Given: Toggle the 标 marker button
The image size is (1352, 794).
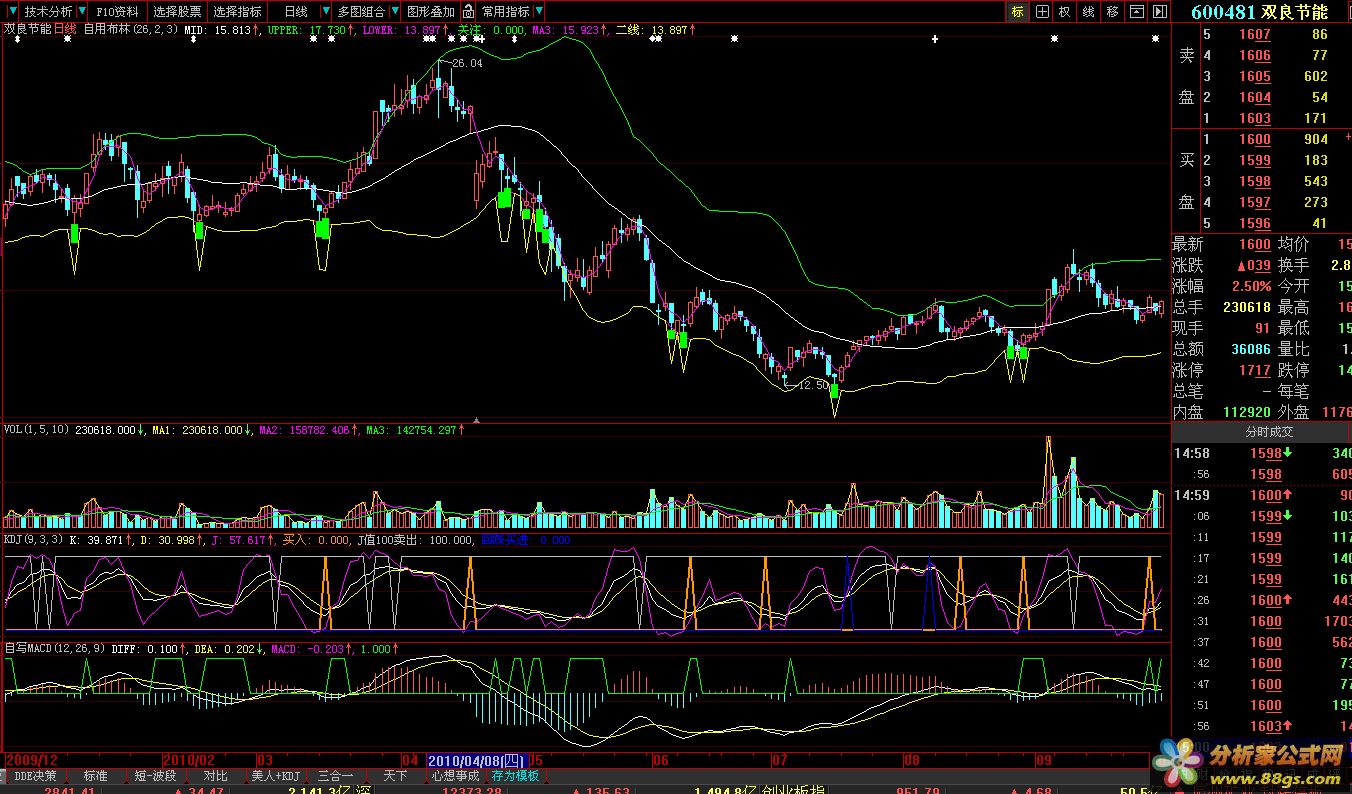Looking at the screenshot, I should [x=1018, y=11].
